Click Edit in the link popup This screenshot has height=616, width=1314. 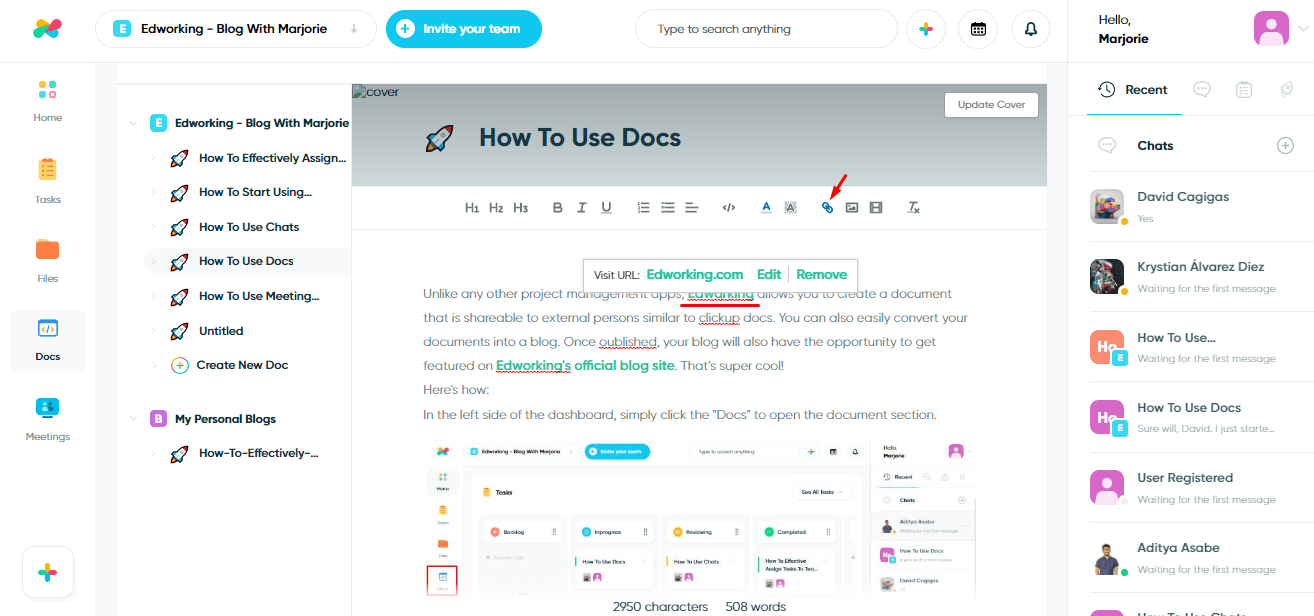pos(769,275)
